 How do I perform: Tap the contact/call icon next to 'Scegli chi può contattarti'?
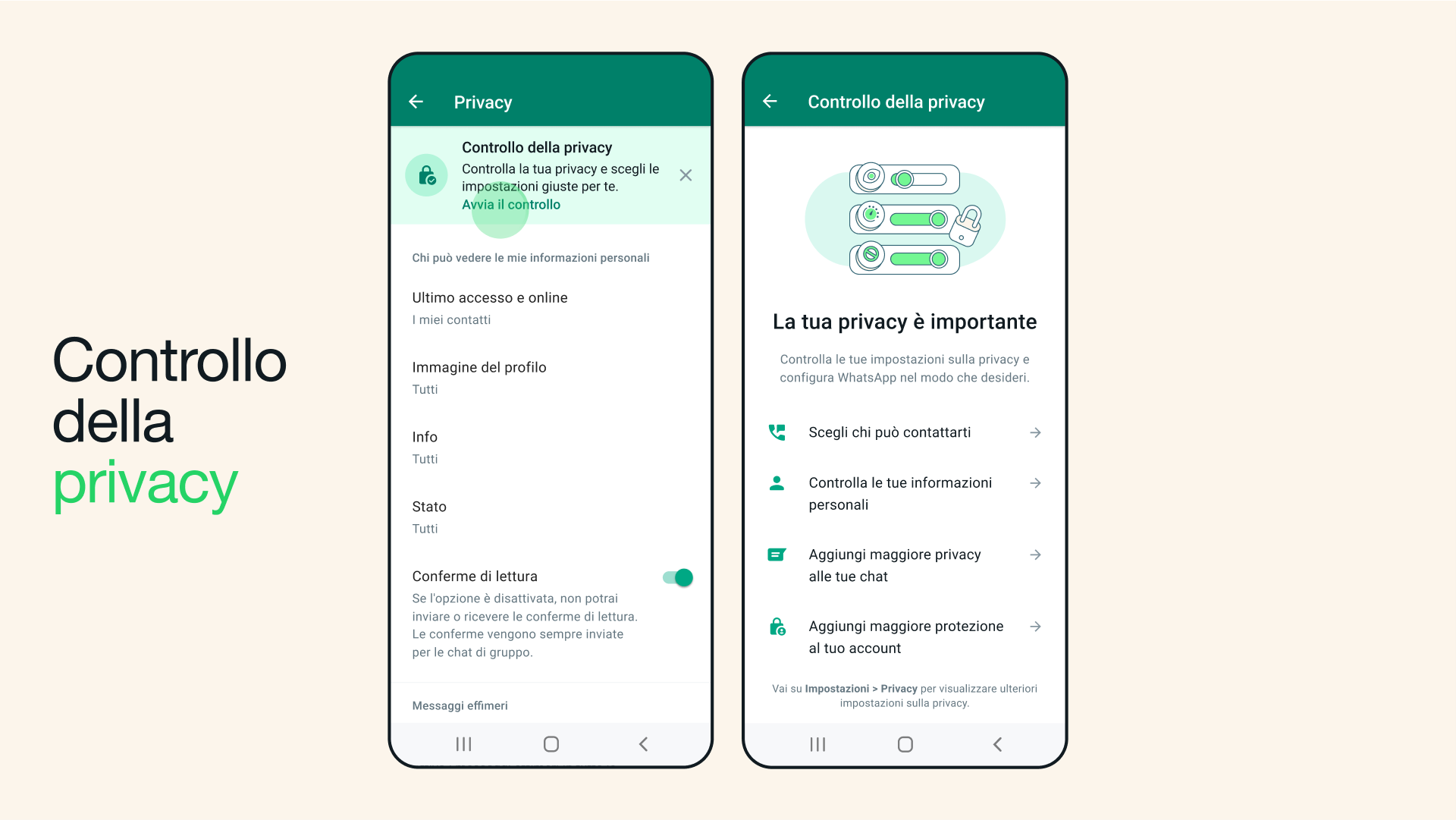point(778,432)
